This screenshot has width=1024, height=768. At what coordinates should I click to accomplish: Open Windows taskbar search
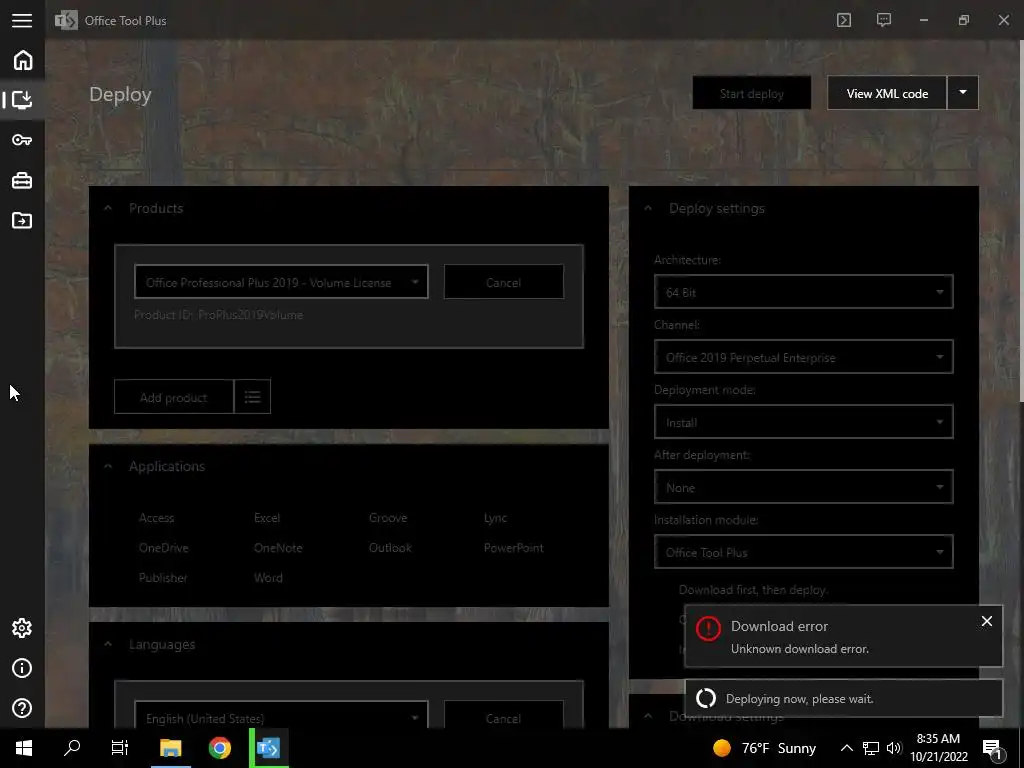(x=72, y=748)
